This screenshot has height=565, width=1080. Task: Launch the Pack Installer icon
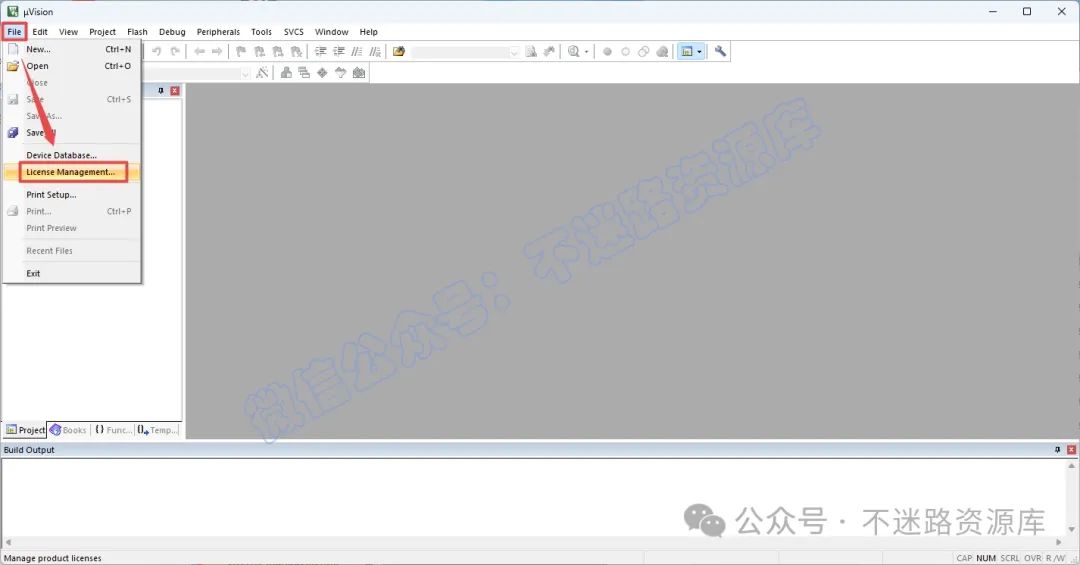coord(359,73)
